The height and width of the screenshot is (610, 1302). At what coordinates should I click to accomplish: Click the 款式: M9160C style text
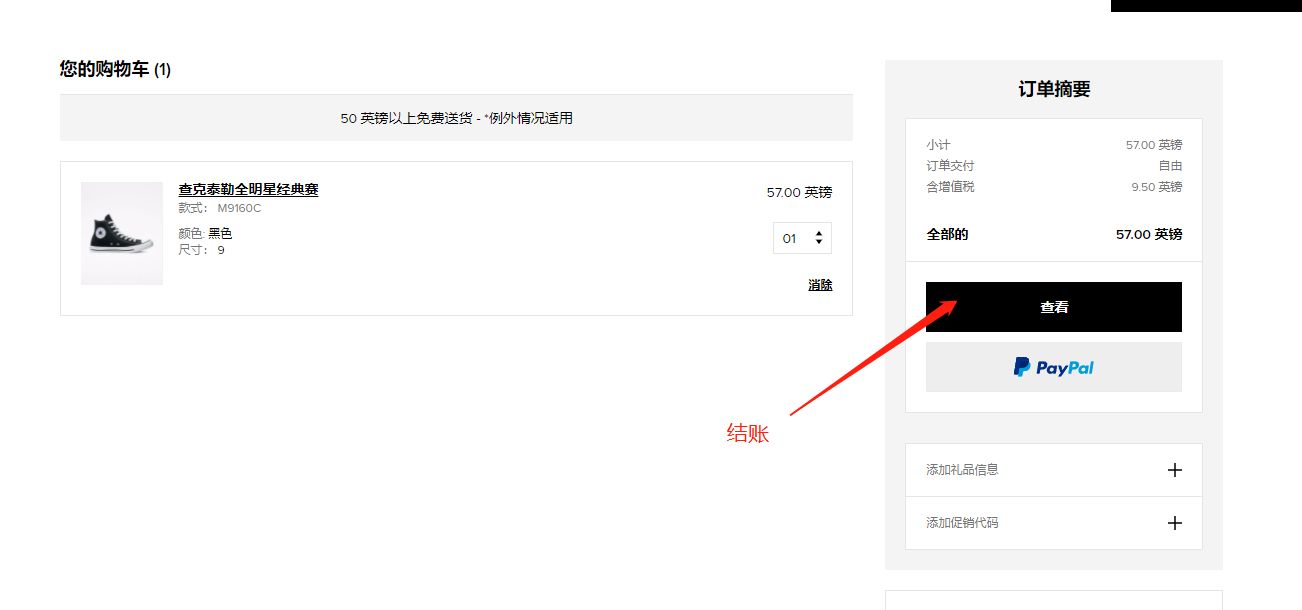tap(220, 208)
